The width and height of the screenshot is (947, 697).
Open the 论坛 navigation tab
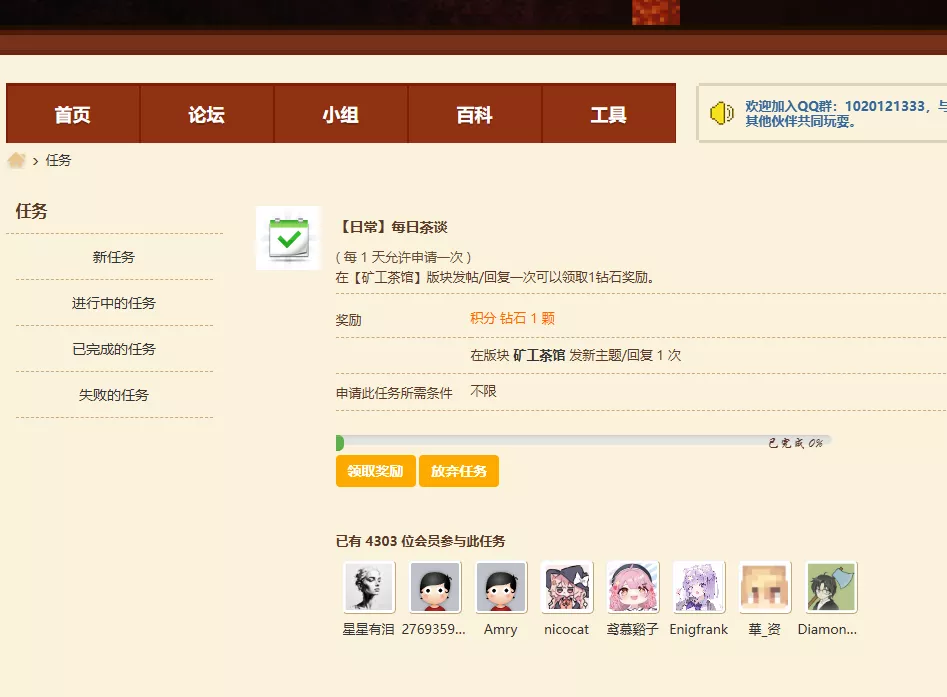click(207, 115)
